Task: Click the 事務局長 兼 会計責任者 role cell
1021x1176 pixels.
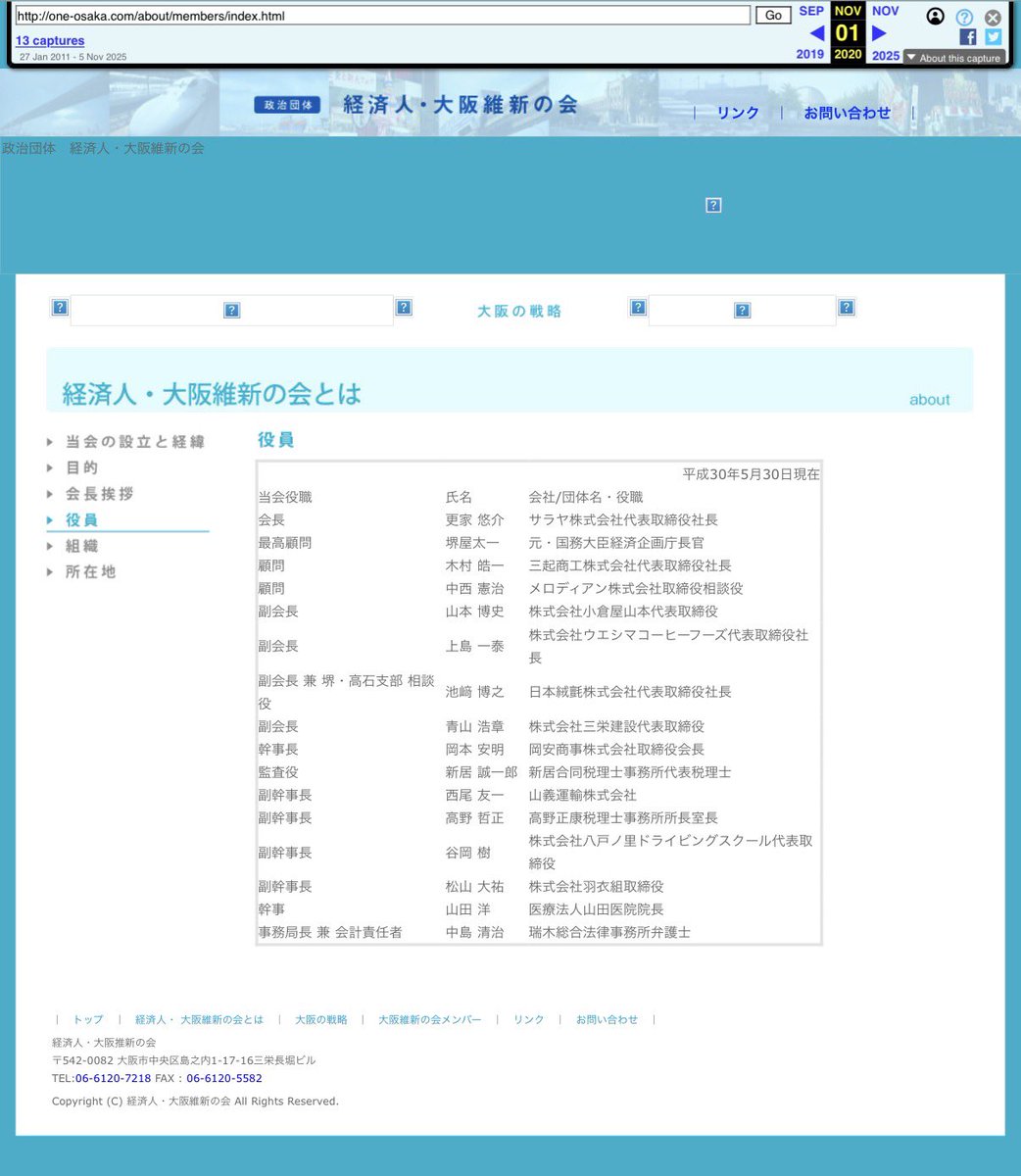Action: [330, 932]
